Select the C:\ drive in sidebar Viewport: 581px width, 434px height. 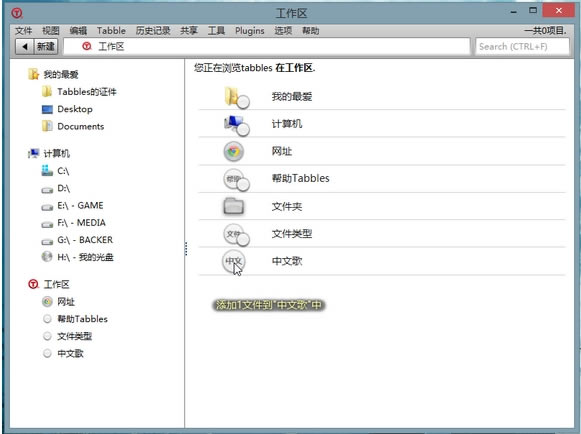[56, 171]
